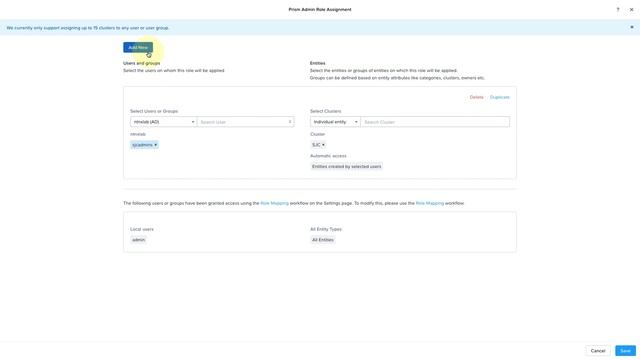Close the Prism Admin Role Assignment dialog
Screen dimensions: 640x360
tap(631, 9)
